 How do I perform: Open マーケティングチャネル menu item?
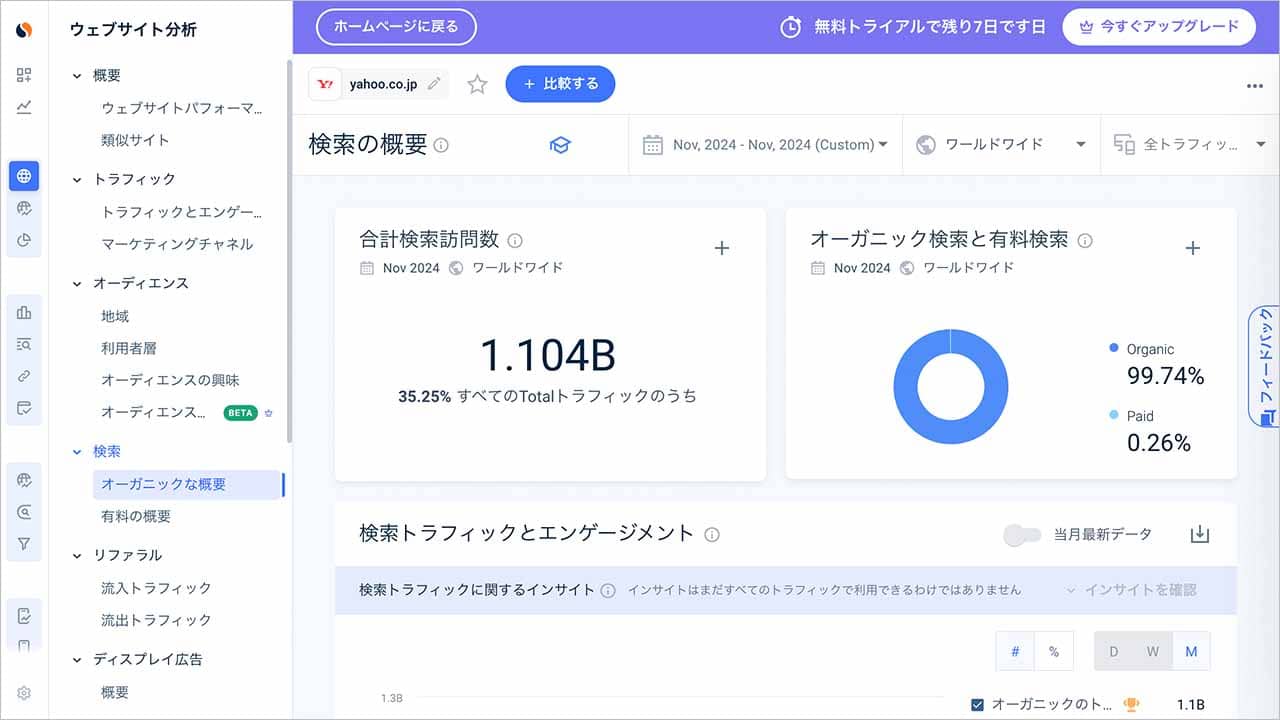click(x=177, y=244)
